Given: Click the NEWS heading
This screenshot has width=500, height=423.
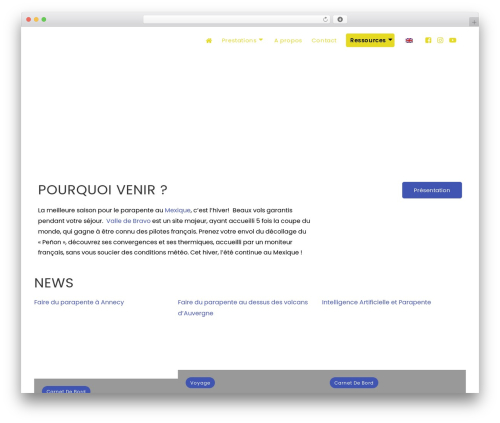Looking at the screenshot, I should (54, 283).
